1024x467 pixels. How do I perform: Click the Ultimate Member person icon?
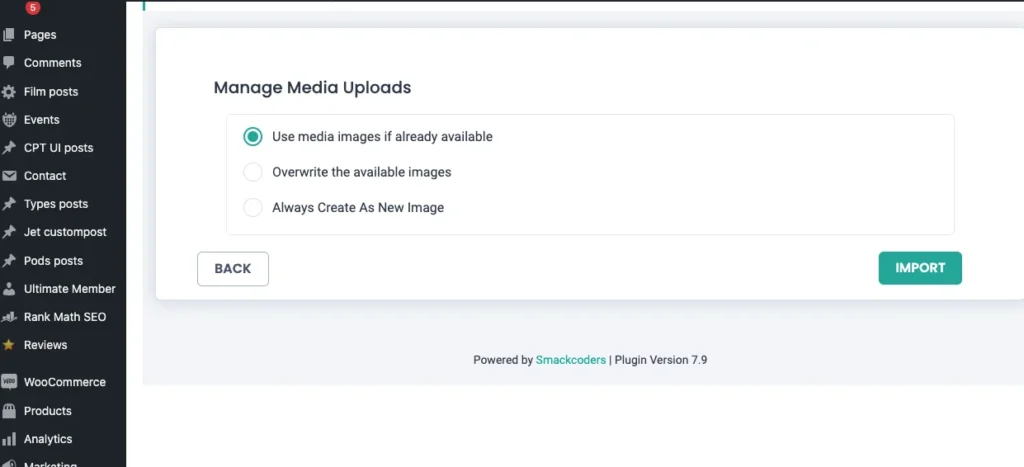tap(9, 289)
